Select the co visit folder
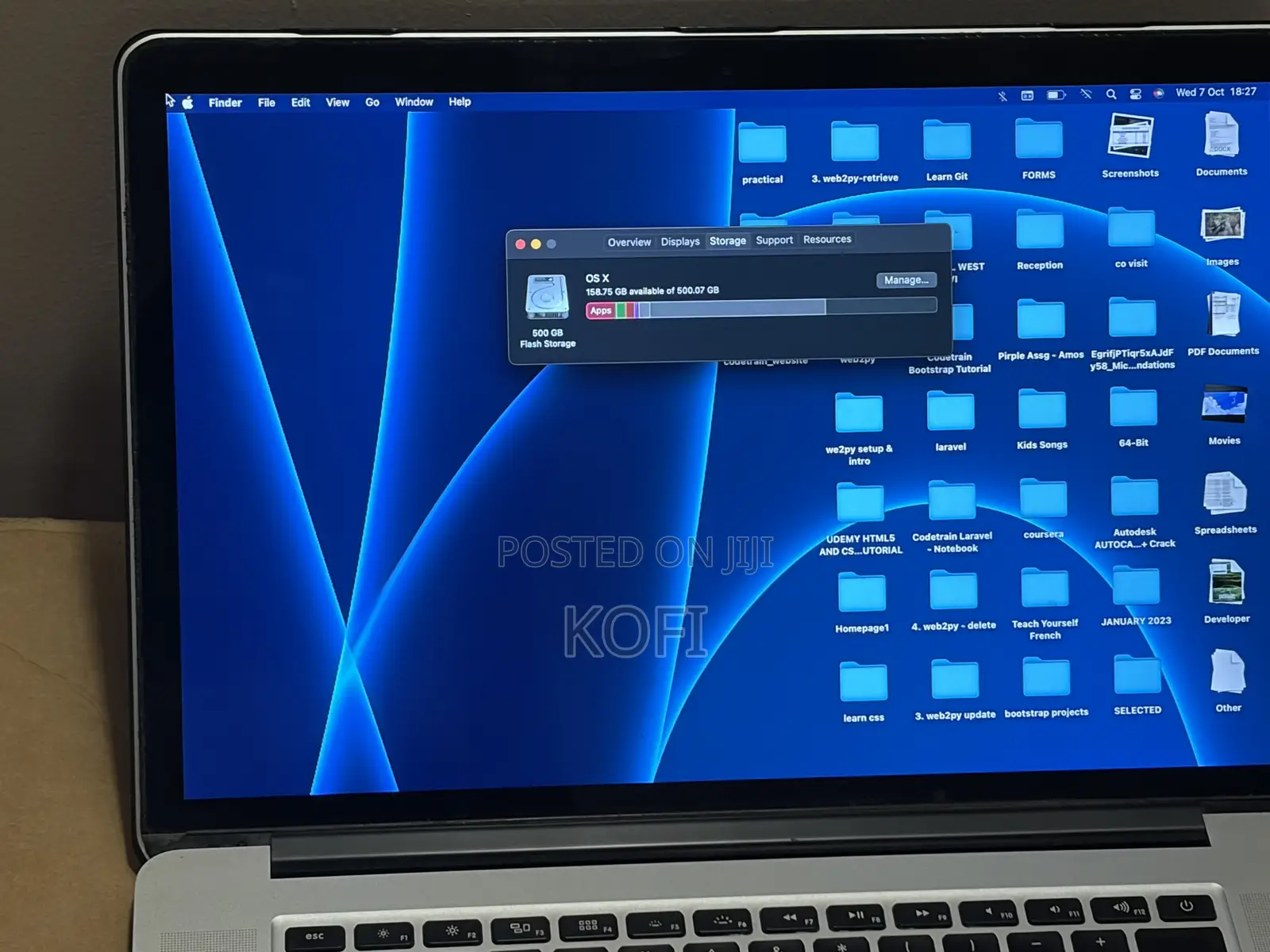 [x=1131, y=228]
